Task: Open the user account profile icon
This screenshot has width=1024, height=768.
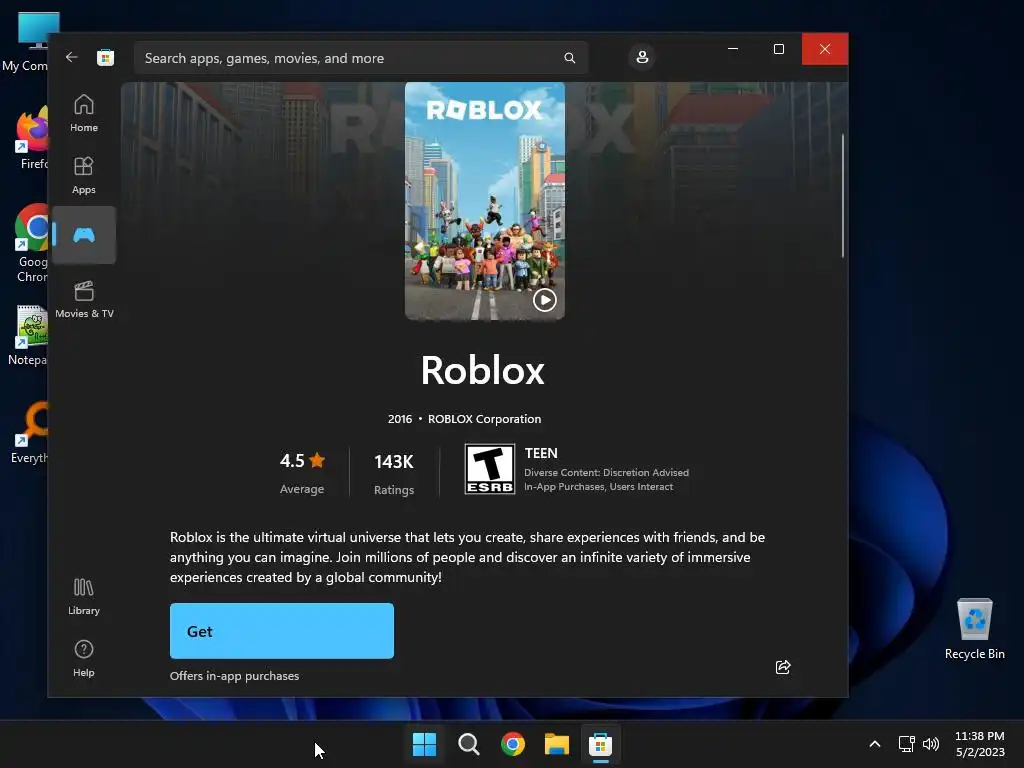Action: coord(642,57)
